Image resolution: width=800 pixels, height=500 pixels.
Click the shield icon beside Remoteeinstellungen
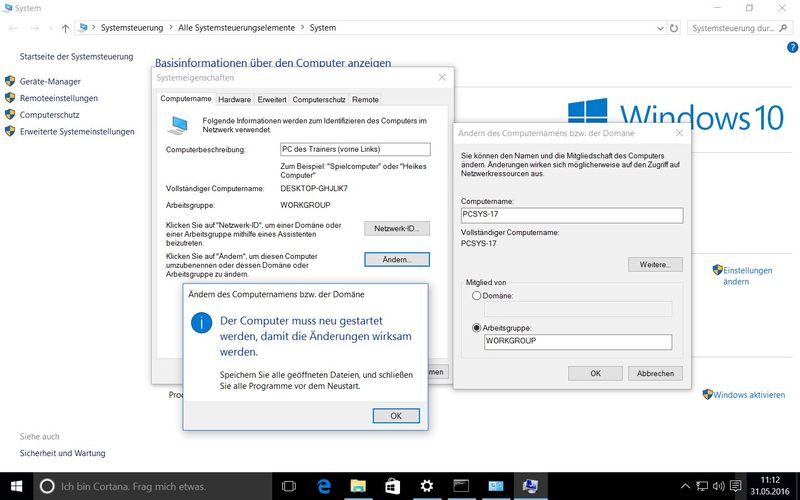(x=10, y=98)
